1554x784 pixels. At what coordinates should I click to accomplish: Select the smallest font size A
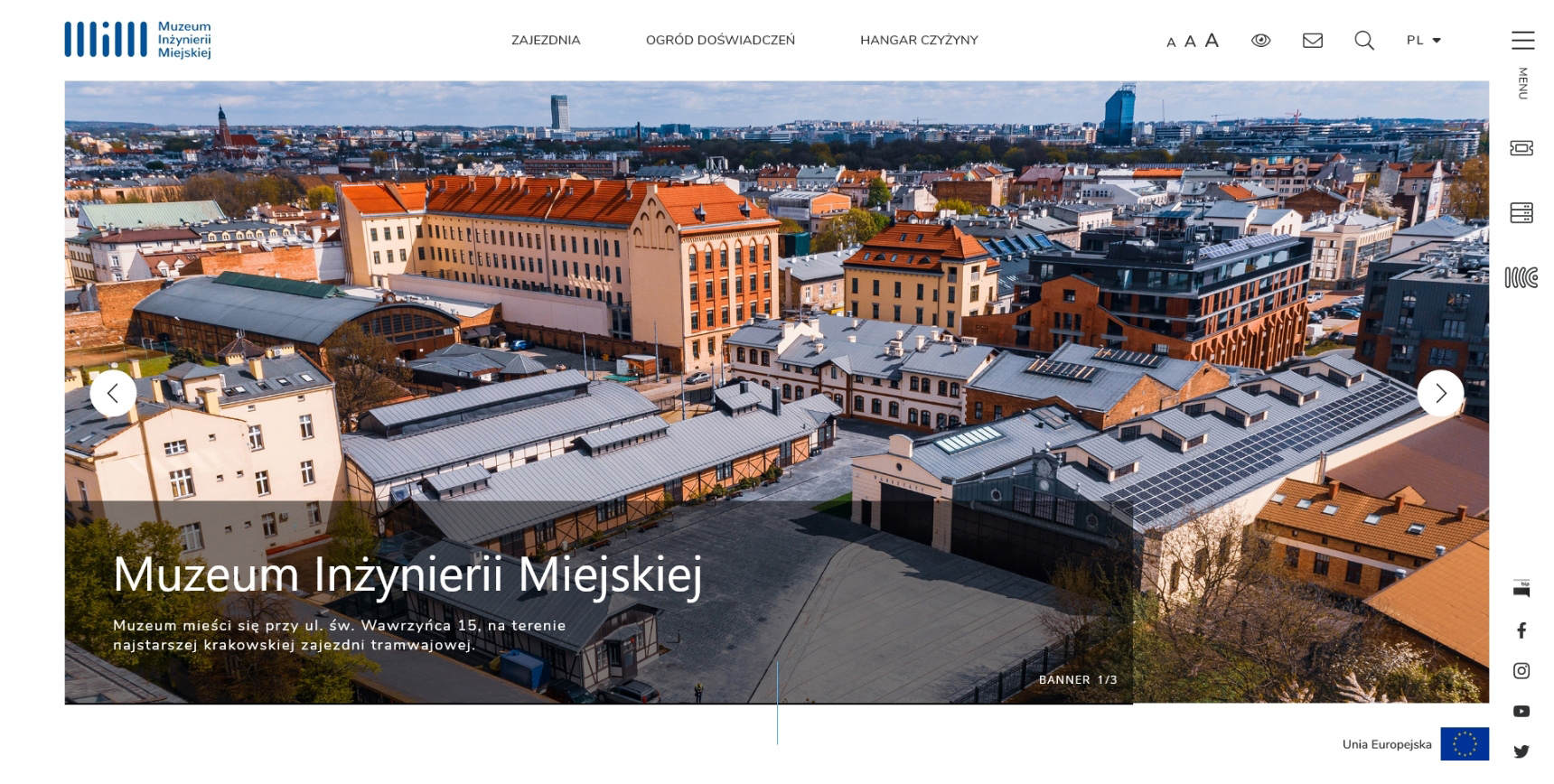click(x=1171, y=42)
